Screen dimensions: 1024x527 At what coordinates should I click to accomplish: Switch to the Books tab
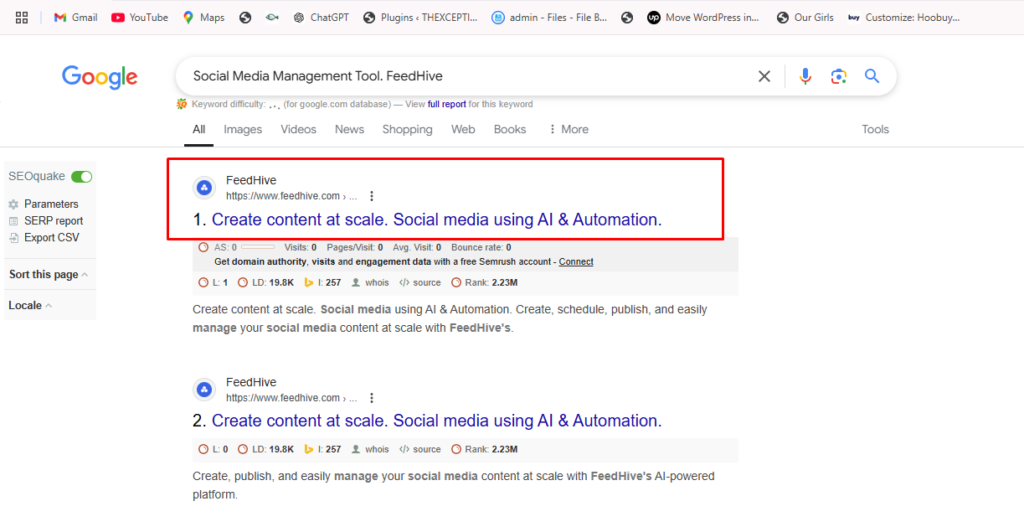point(510,129)
